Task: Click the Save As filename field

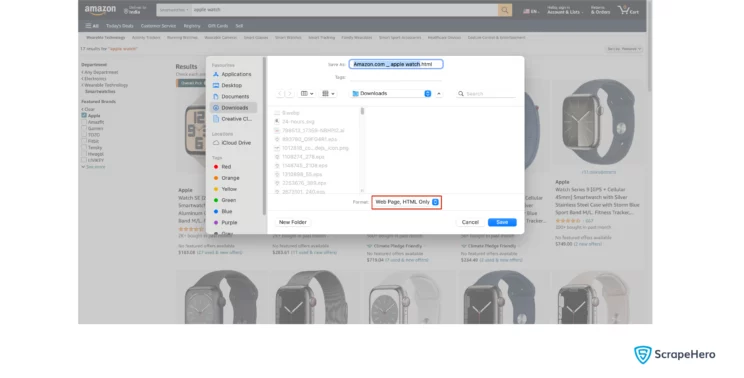Action: tap(396, 64)
